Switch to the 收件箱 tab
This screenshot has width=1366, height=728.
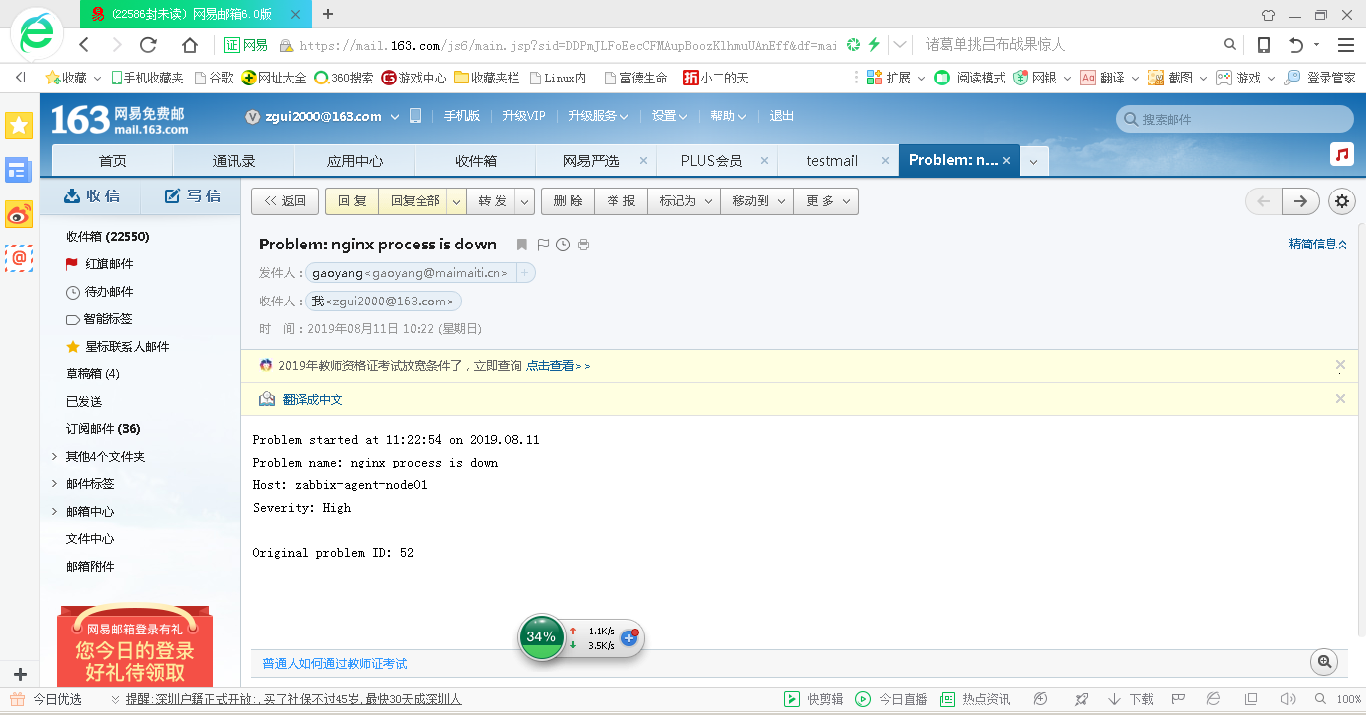[x=476, y=161]
